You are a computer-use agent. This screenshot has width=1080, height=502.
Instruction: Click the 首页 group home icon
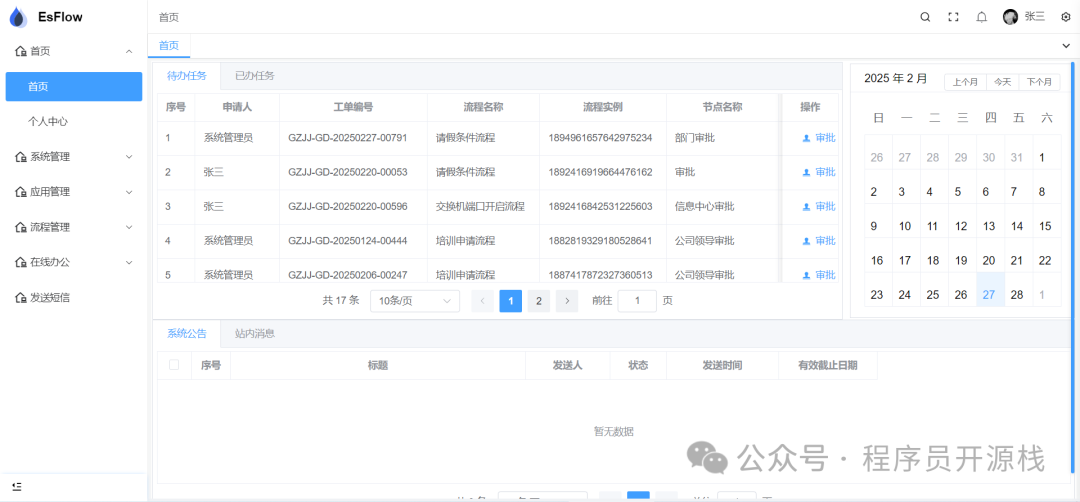[x=21, y=51]
